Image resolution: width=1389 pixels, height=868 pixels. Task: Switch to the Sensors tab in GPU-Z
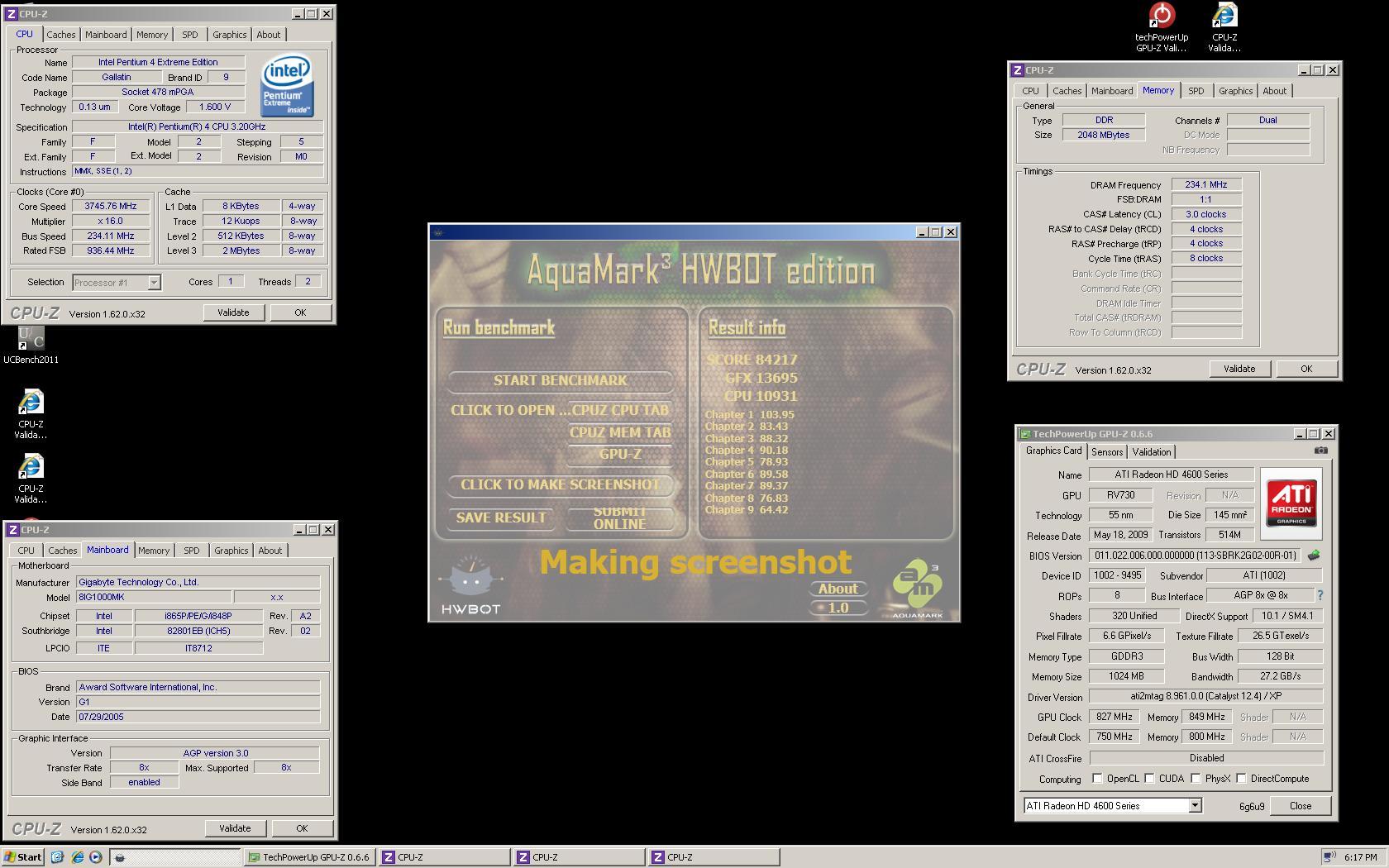(x=1106, y=452)
